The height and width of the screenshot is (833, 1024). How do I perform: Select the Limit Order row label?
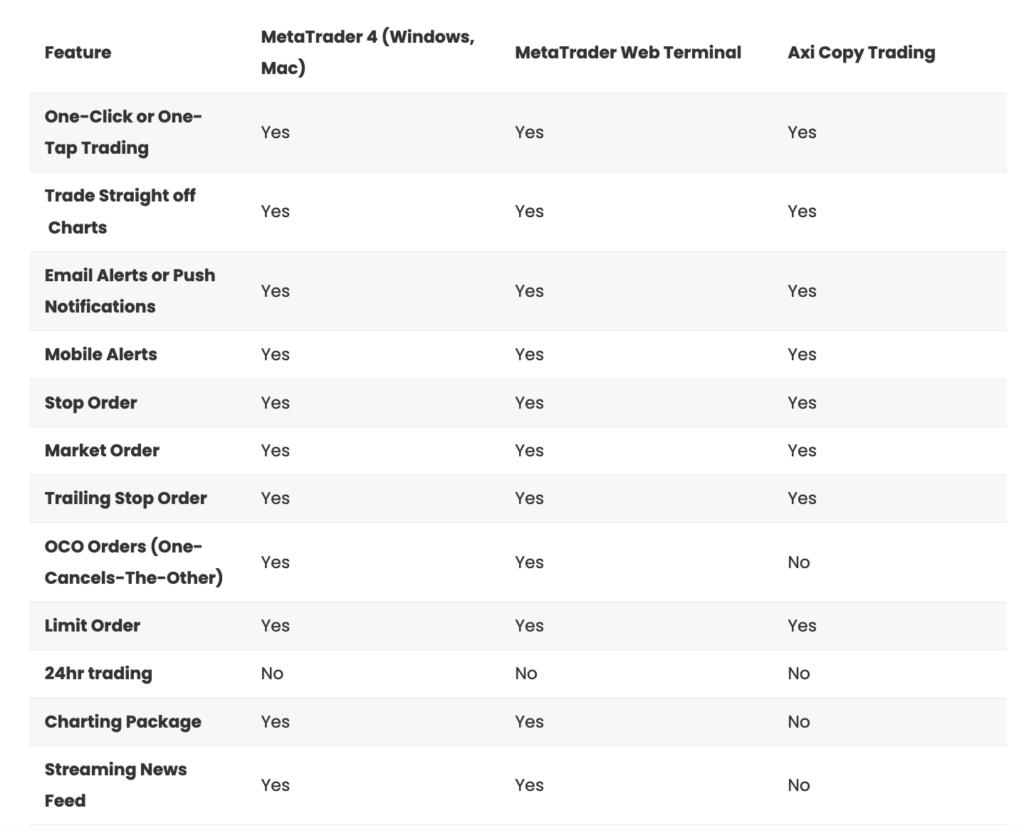93,625
